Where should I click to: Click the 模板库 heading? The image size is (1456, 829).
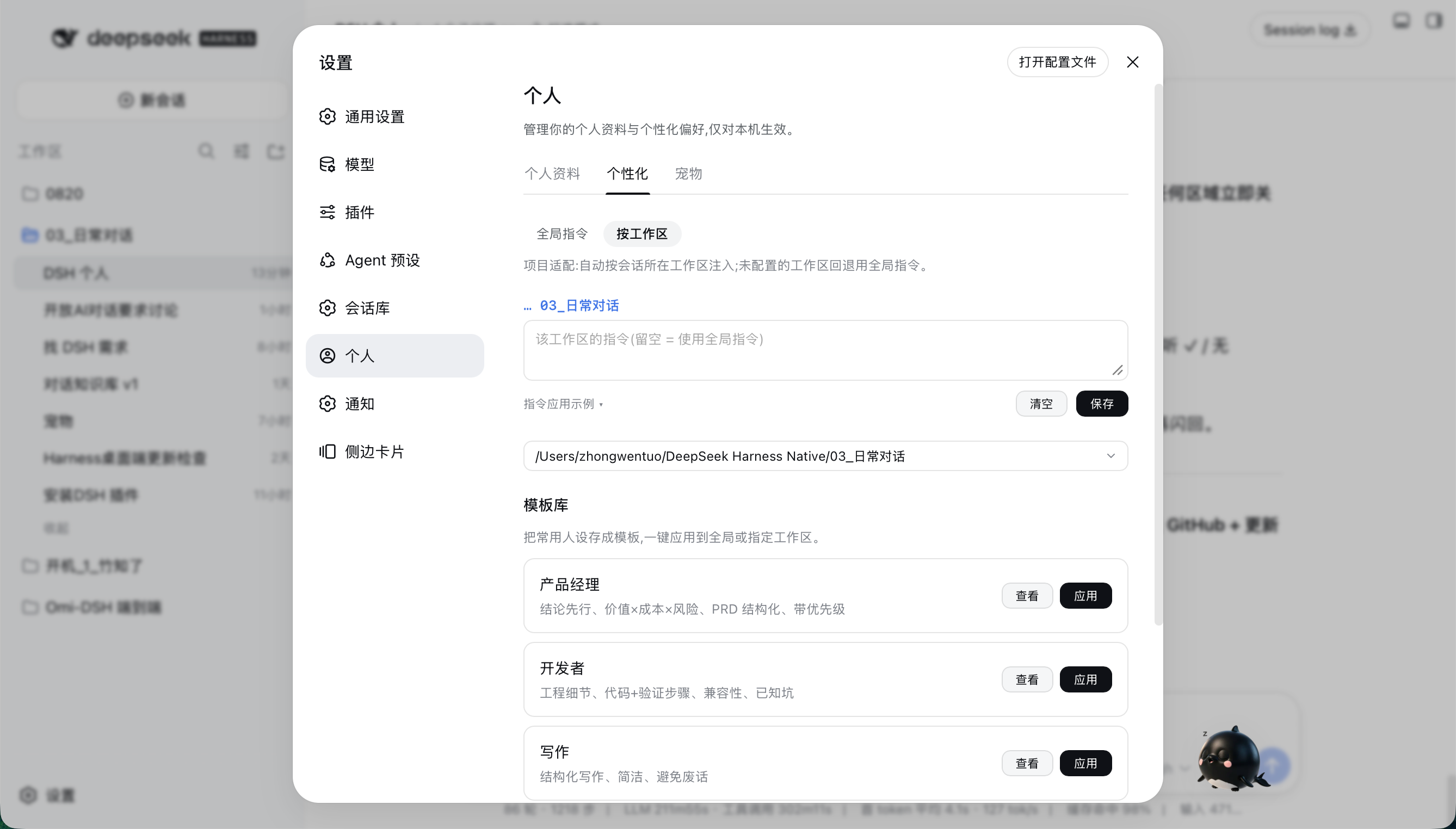[x=546, y=505]
